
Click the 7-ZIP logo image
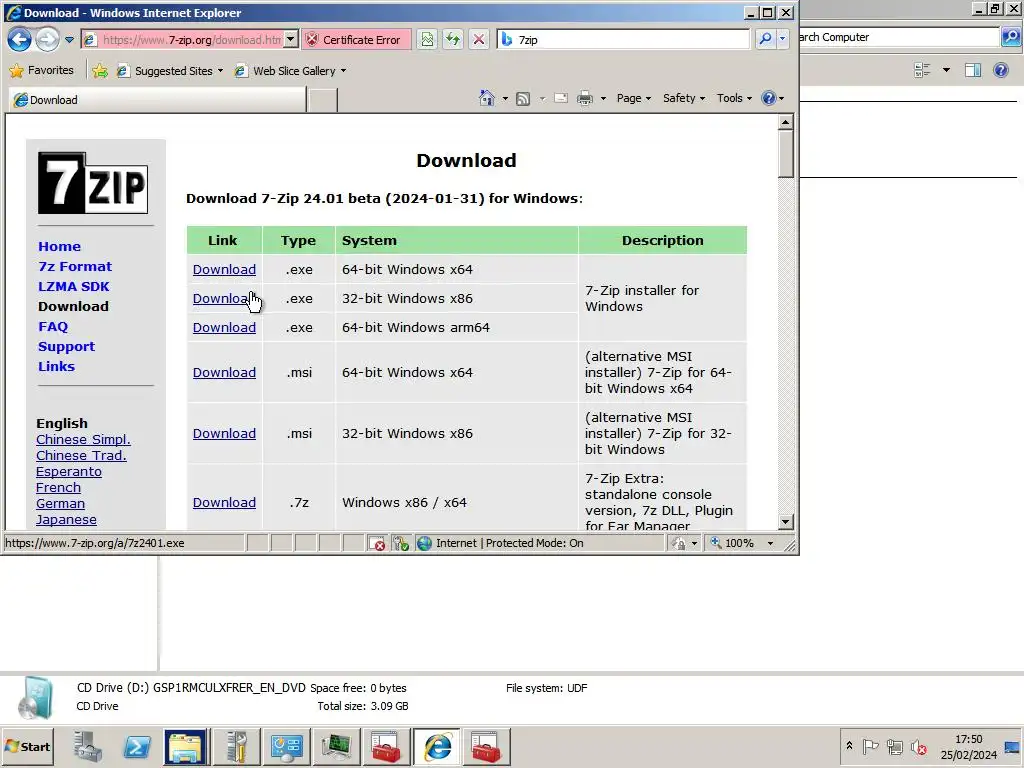93,183
